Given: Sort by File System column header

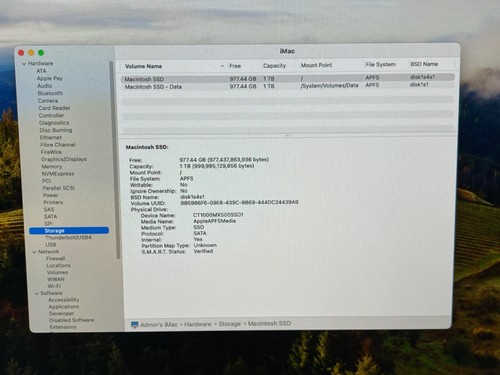Looking at the screenshot, I should pos(380,64).
